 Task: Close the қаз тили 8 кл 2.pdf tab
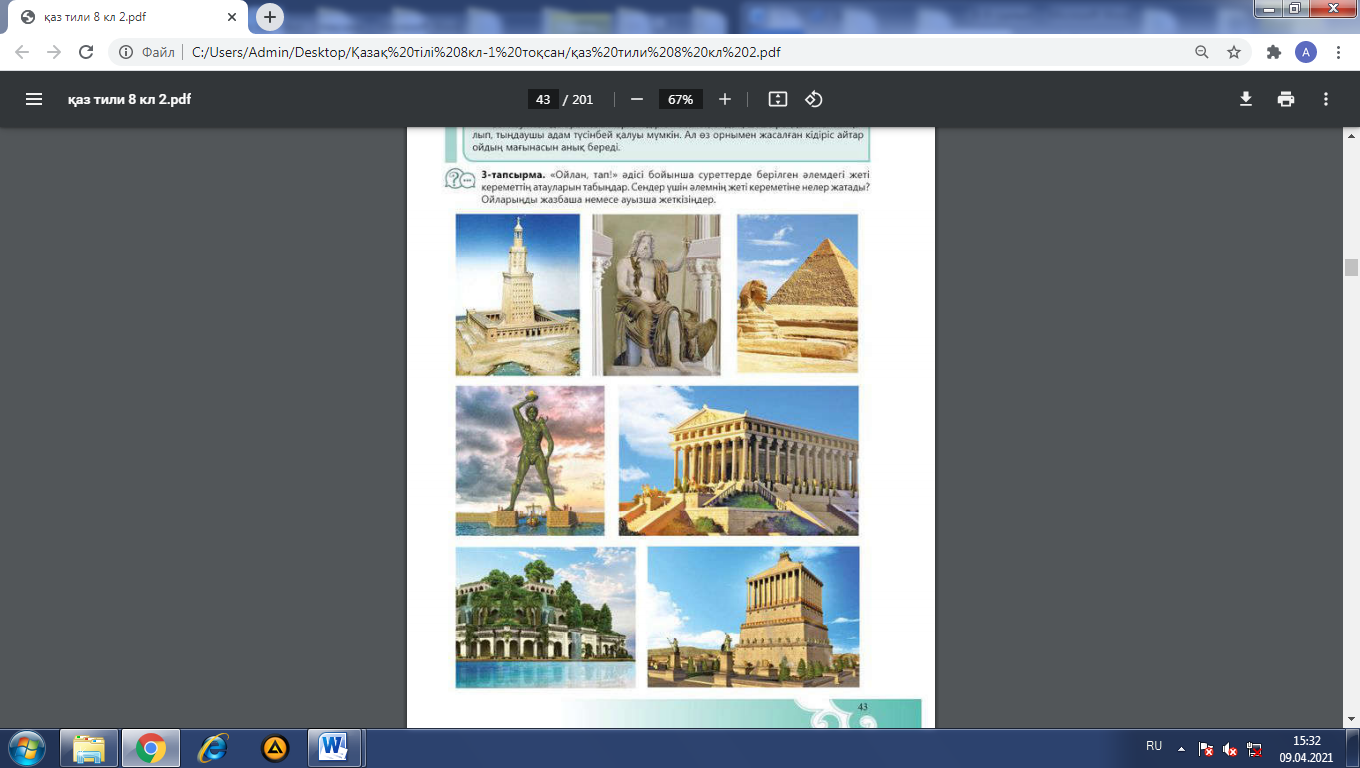pos(231,18)
